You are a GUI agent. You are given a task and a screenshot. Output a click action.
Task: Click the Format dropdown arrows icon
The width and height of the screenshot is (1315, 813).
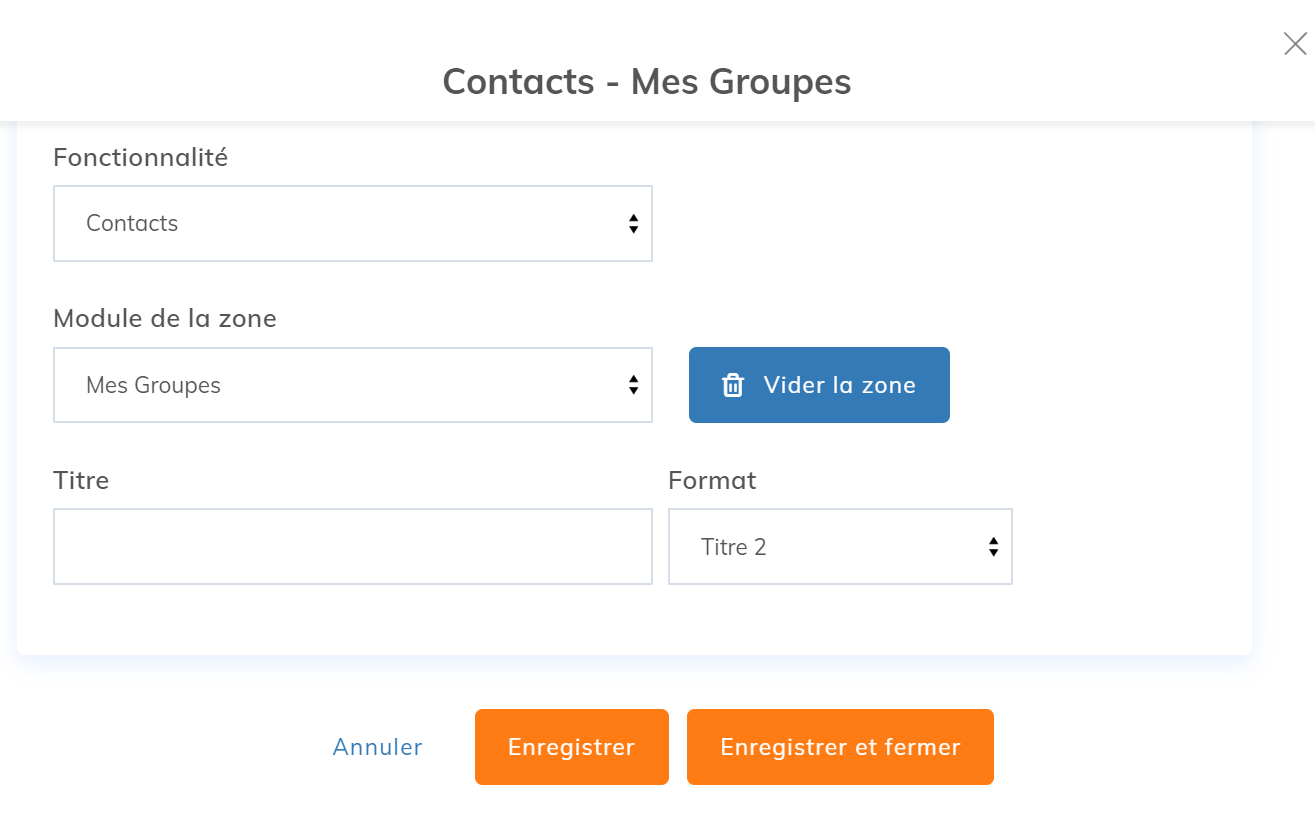pyautogui.click(x=993, y=547)
